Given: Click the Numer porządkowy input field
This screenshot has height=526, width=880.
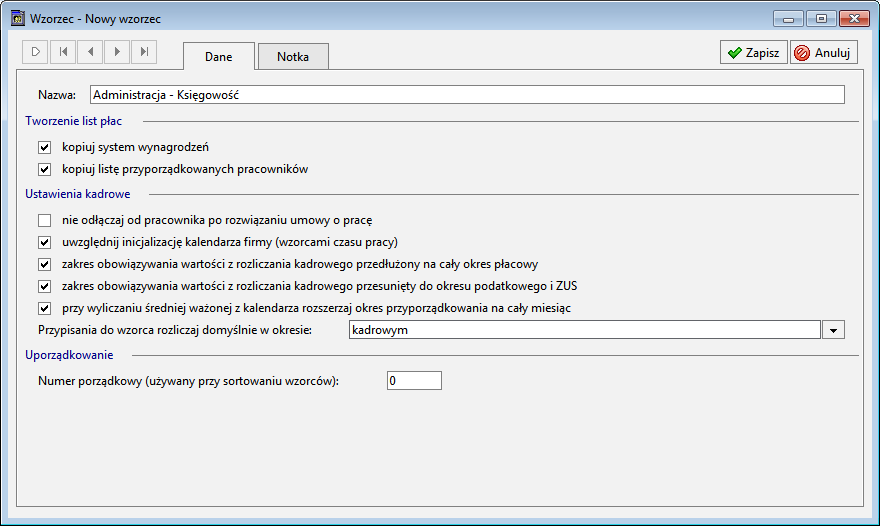Looking at the screenshot, I should pos(414,381).
